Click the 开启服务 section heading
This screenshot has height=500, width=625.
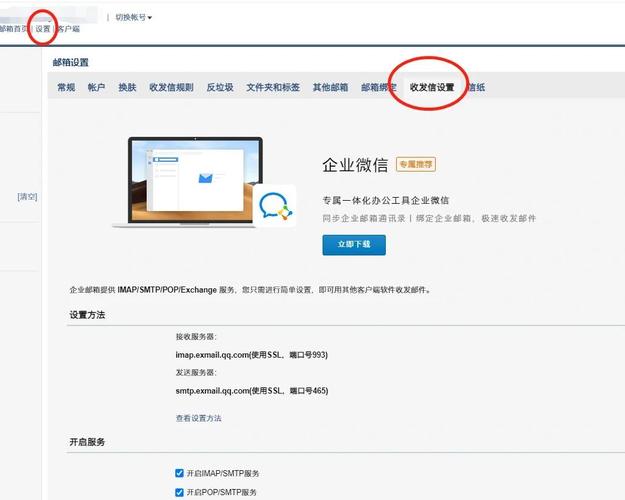[x=87, y=442]
